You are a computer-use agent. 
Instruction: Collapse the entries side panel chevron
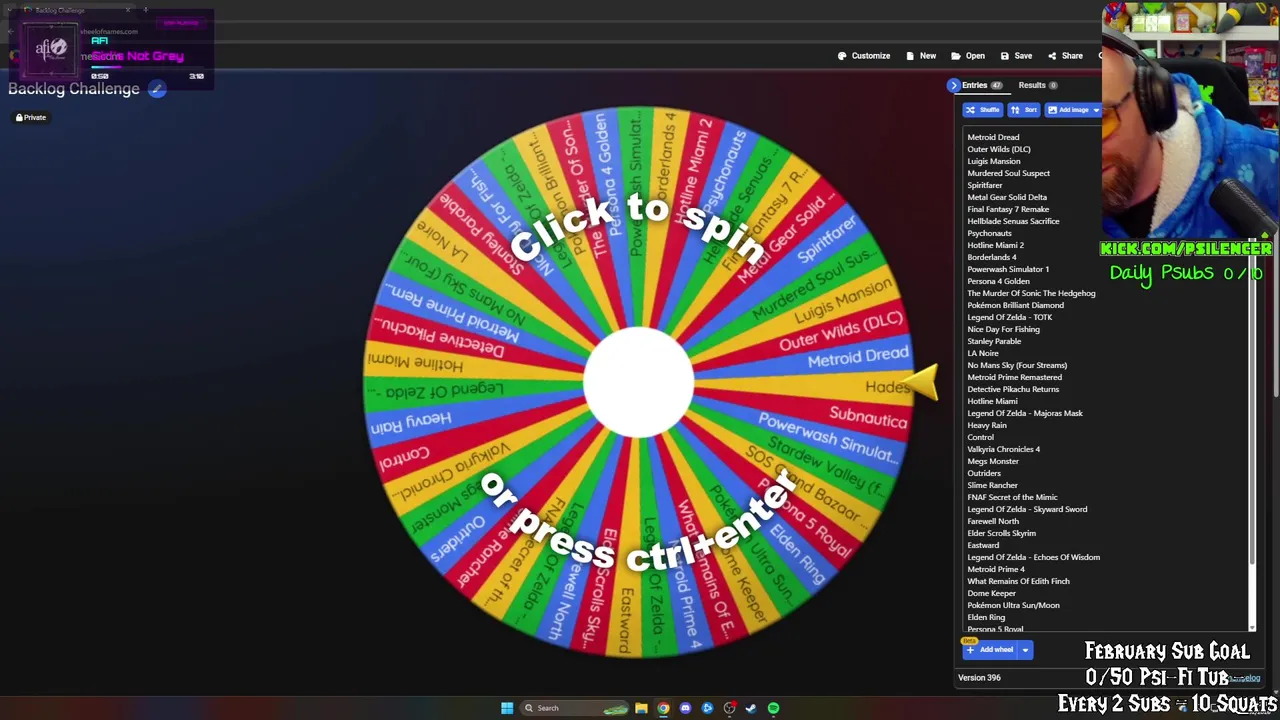[x=954, y=86]
